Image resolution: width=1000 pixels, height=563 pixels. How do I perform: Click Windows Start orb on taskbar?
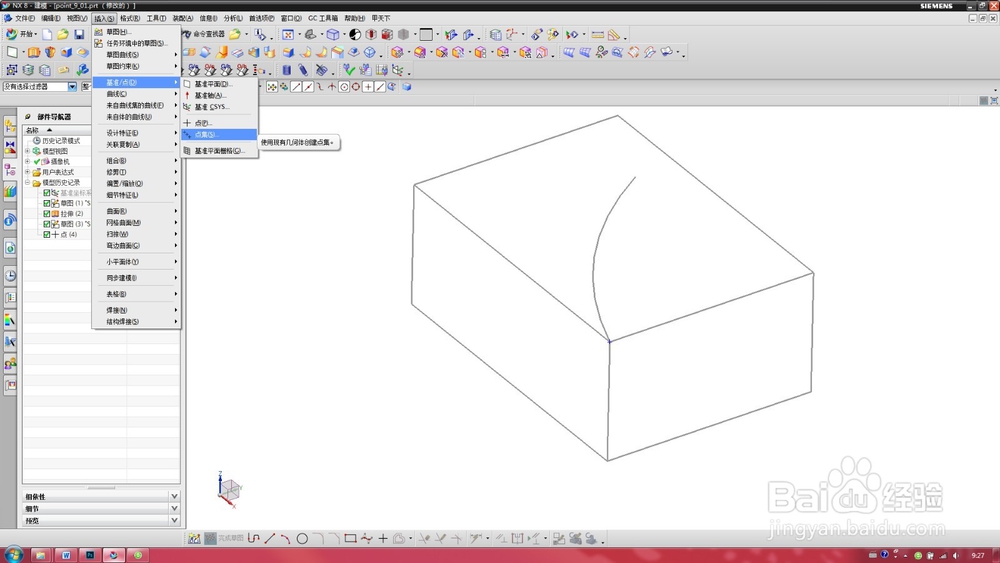(x=12, y=554)
